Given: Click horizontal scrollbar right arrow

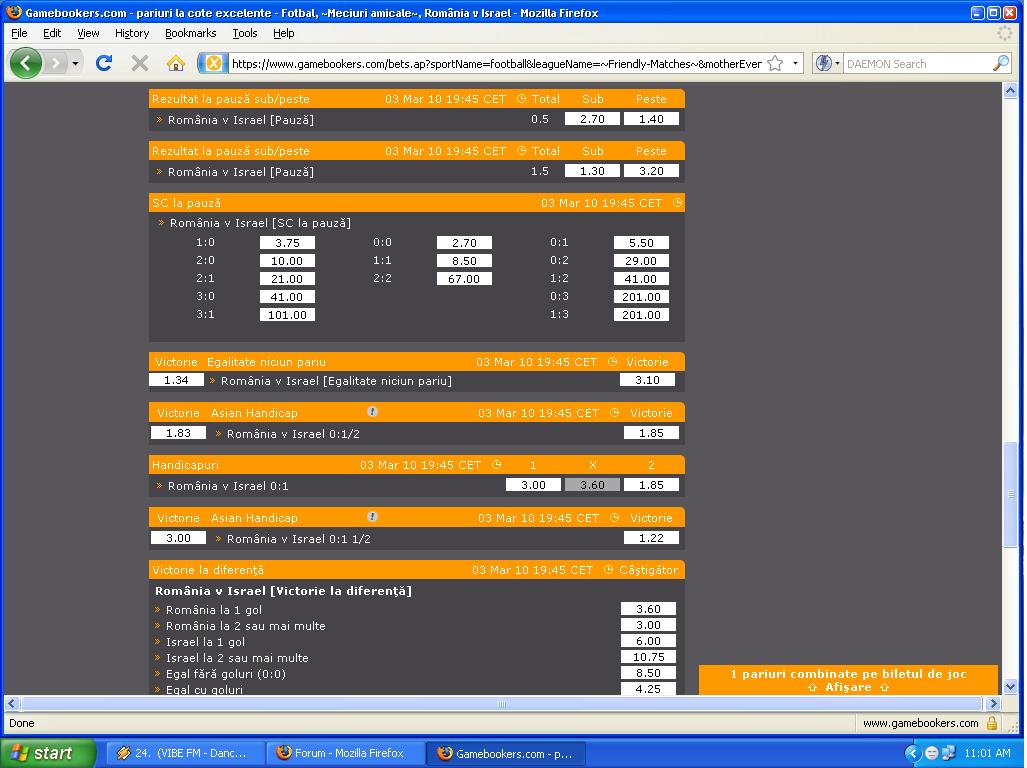Looking at the screenshot, I should (x=993, y=703).
